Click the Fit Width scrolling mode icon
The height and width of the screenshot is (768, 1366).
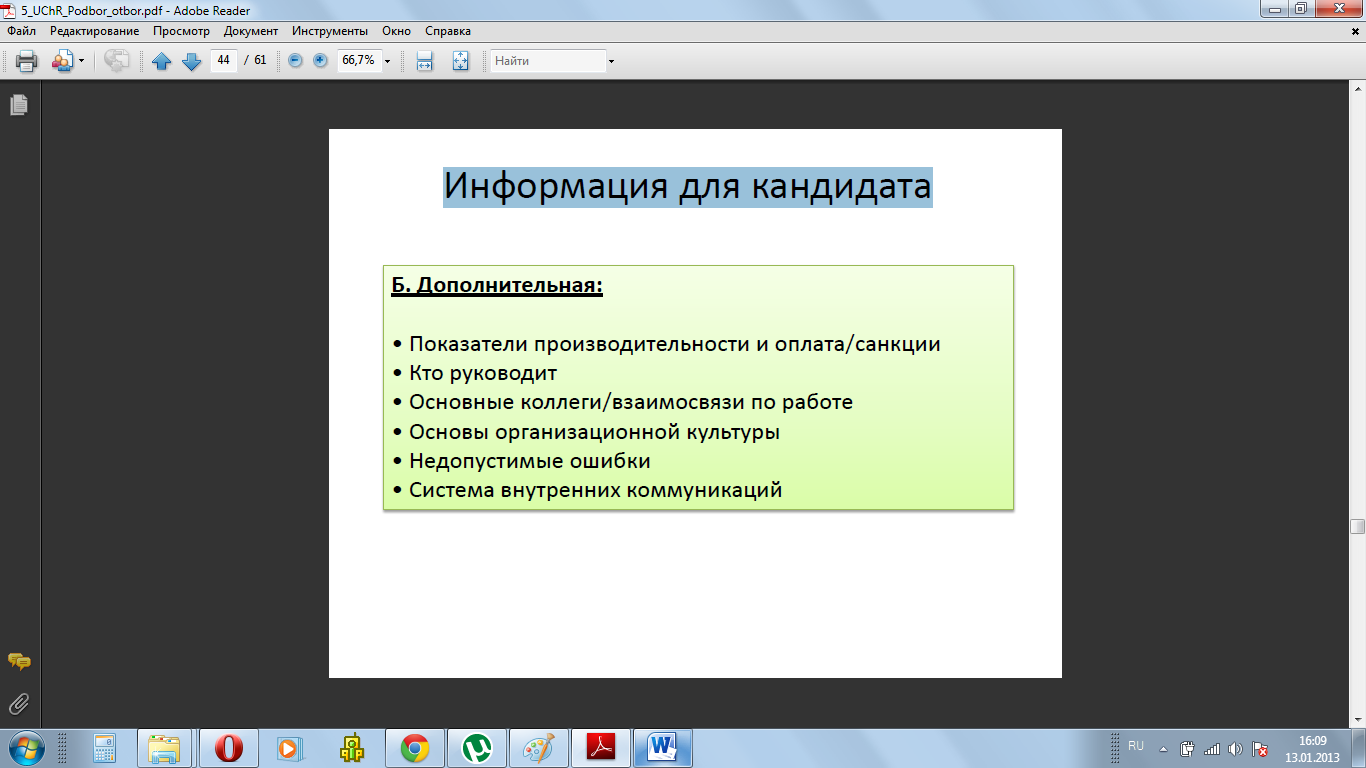[x=424, y=61]
